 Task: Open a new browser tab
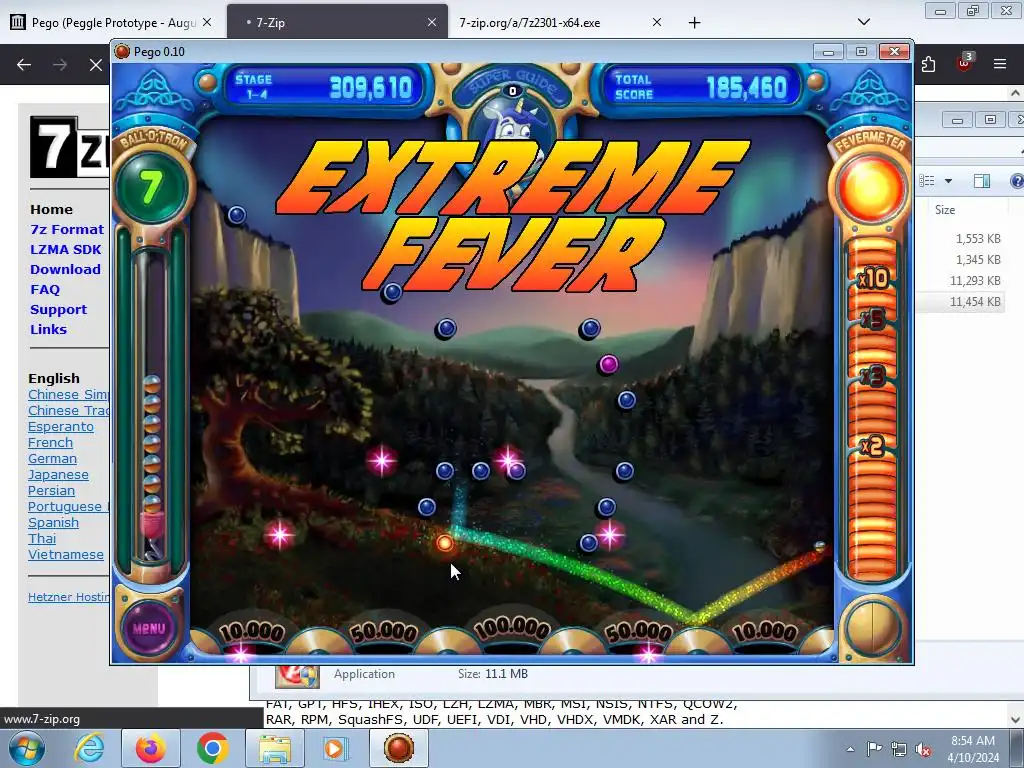click(x=694, y=23)
